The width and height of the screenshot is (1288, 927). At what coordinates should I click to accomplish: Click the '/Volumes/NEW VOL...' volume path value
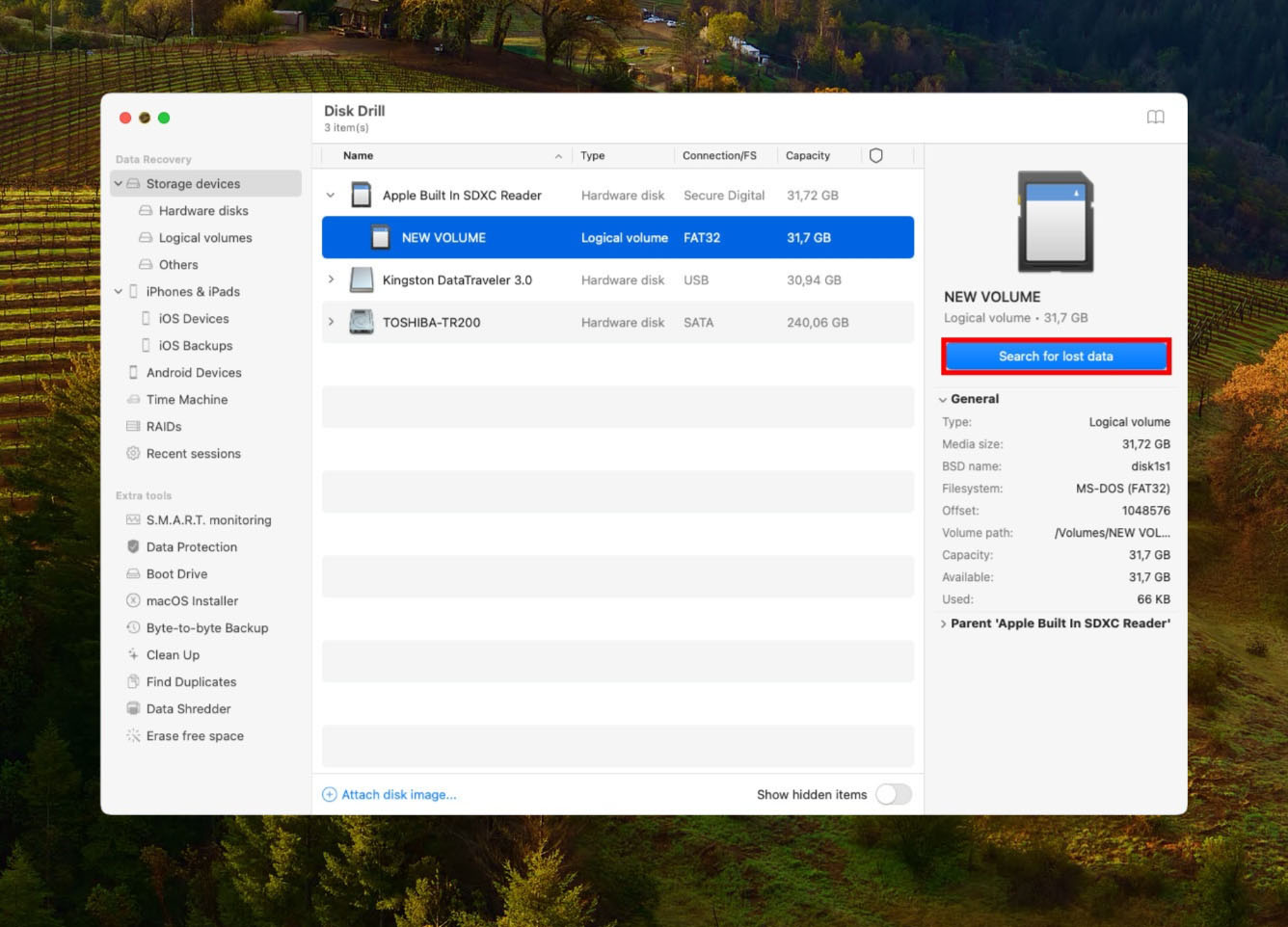coord(1113,533)
